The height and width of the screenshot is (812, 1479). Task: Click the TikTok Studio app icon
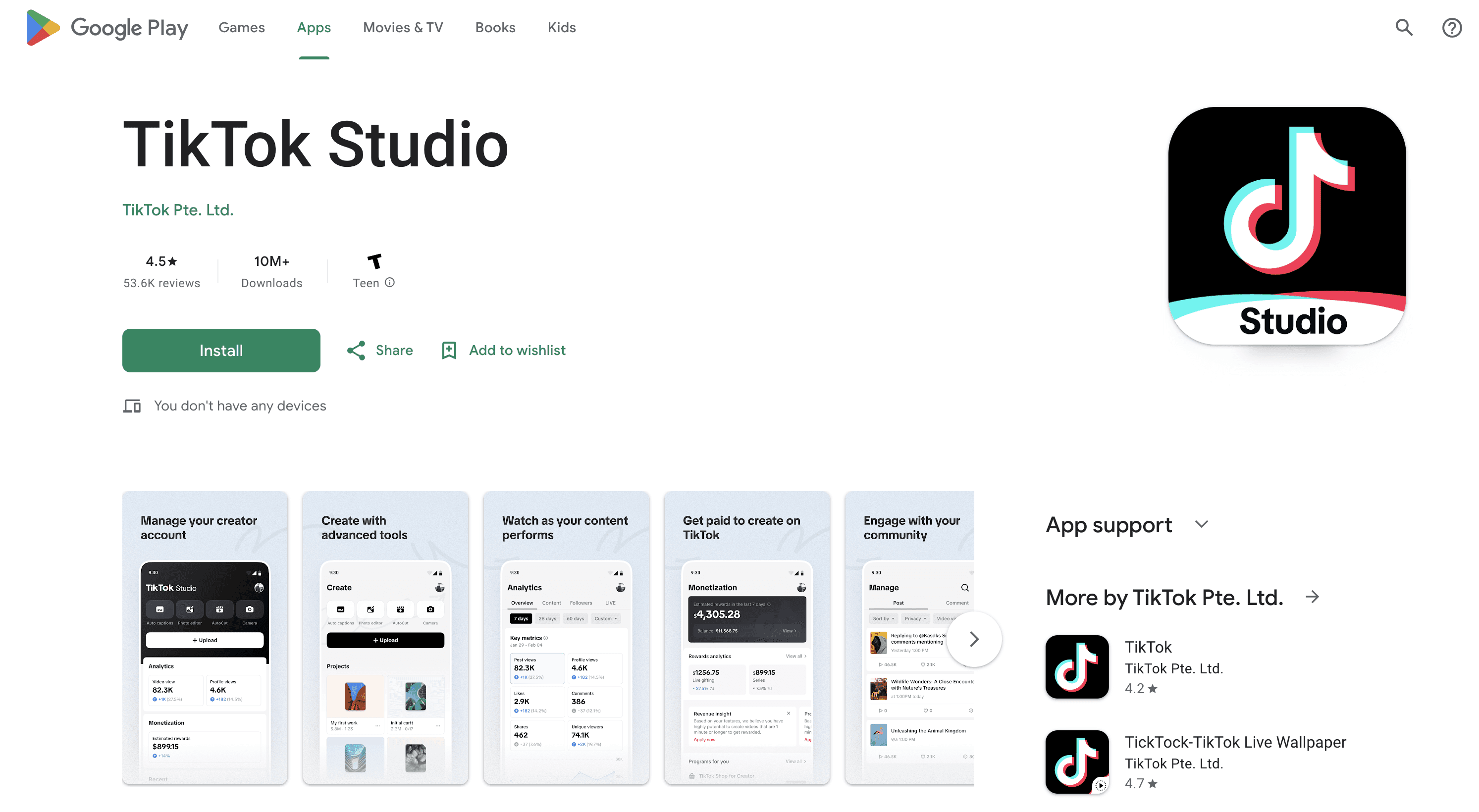(1287, 225)
